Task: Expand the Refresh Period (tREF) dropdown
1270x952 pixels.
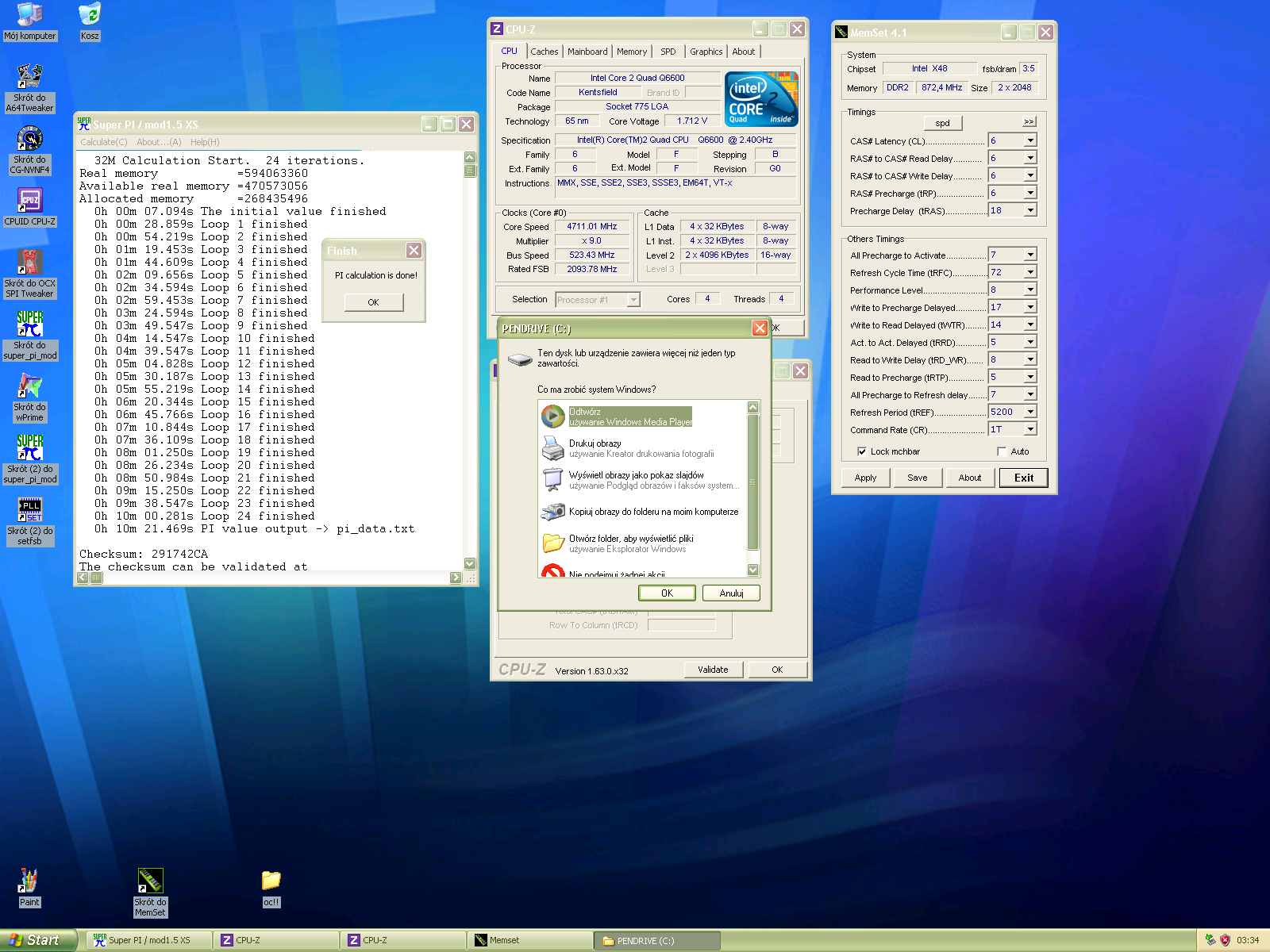Action: point(1030,412)
